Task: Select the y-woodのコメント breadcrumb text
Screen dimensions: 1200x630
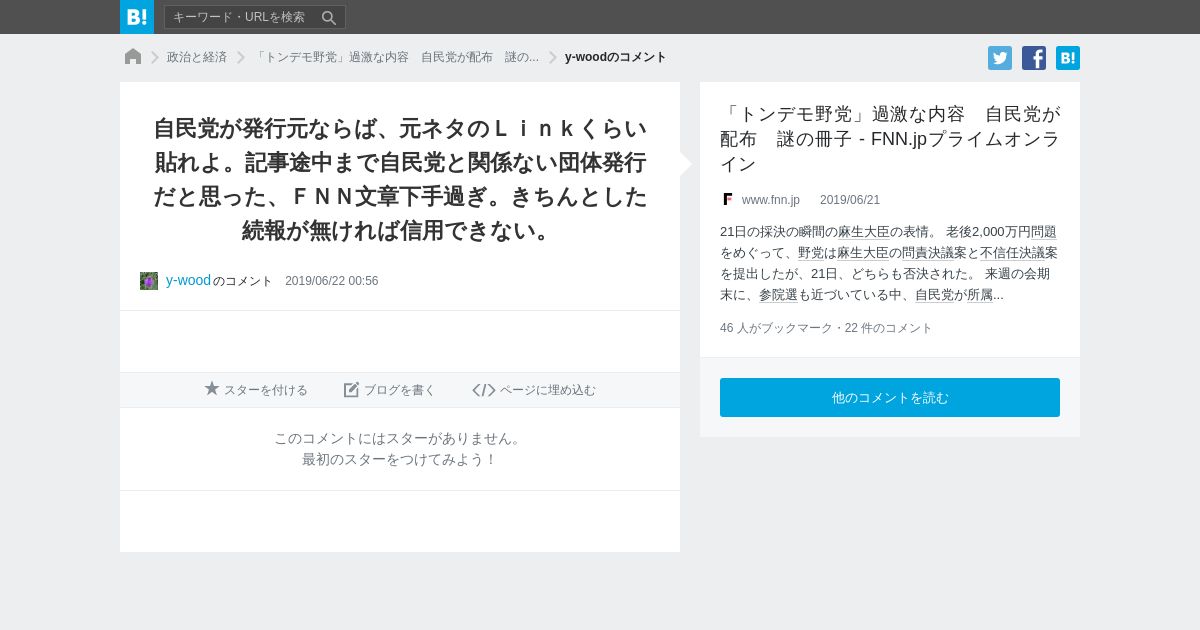Action: pos(616,57)
